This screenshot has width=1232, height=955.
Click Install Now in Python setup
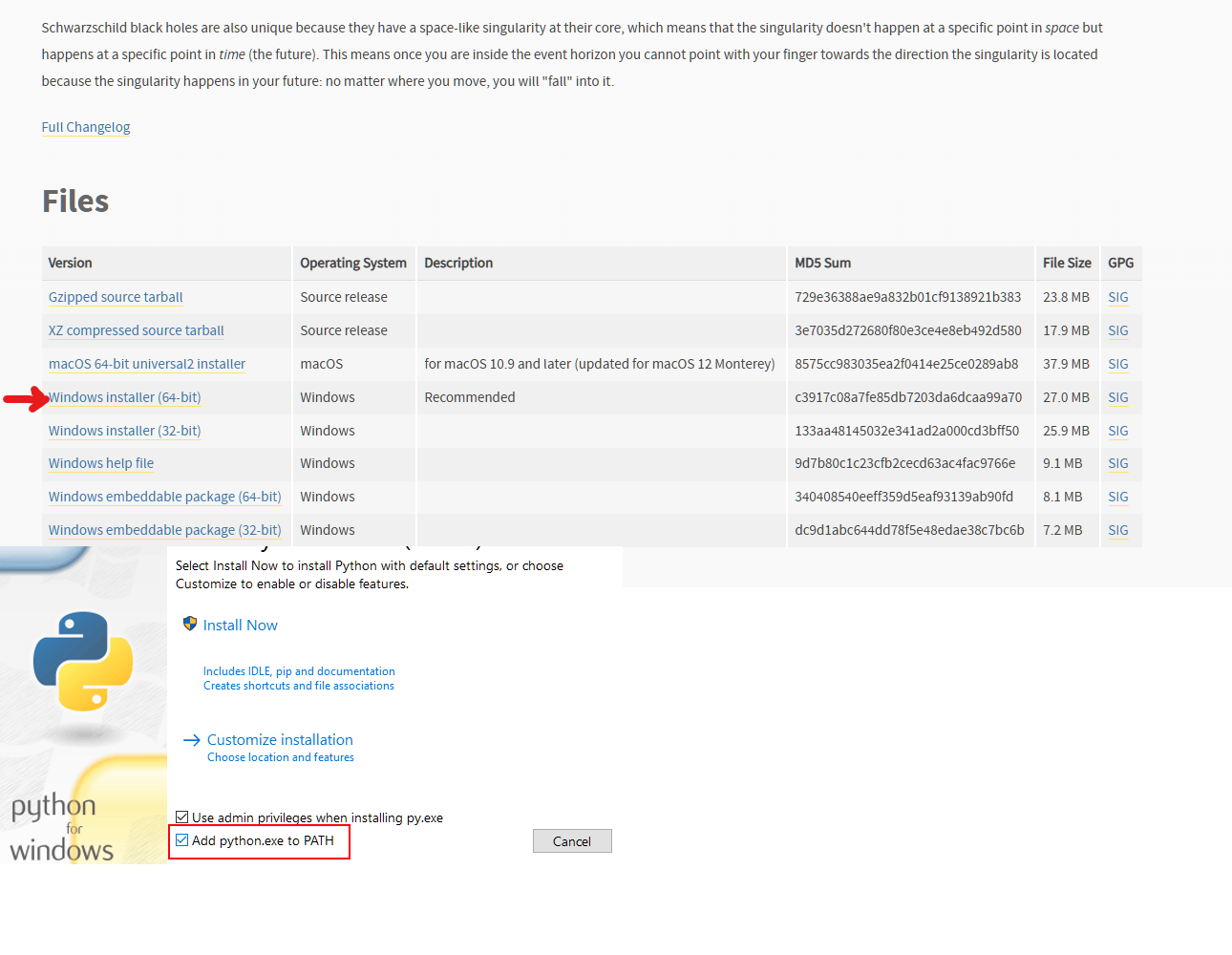241,626
